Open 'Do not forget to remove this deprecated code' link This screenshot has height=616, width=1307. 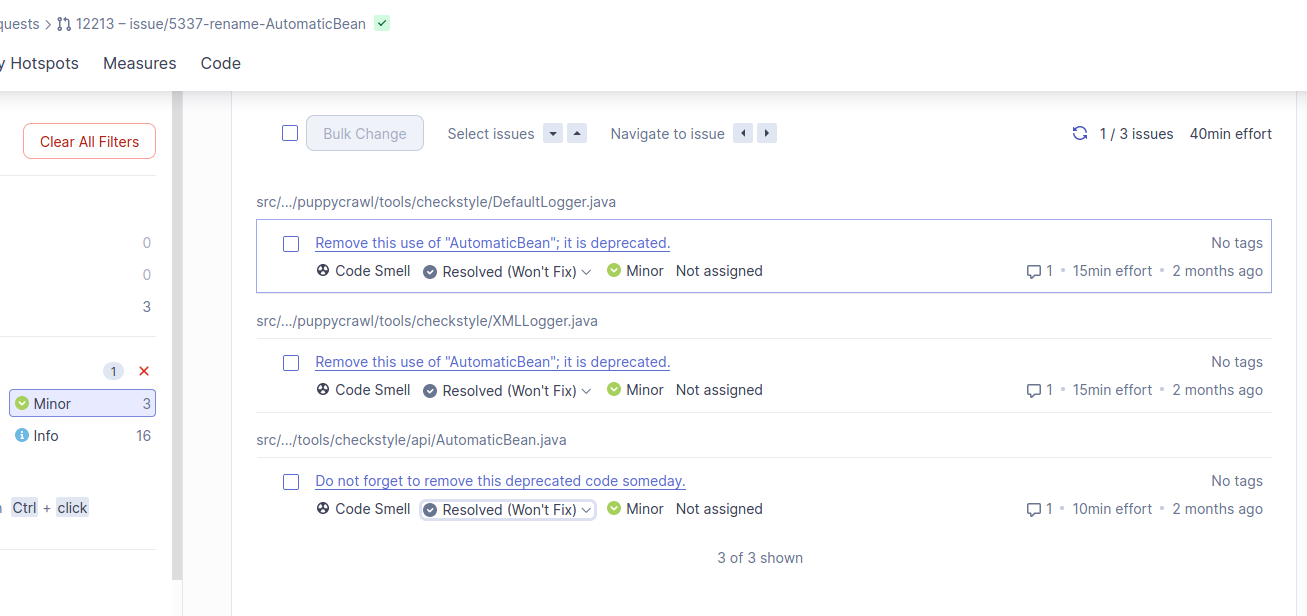500,481
